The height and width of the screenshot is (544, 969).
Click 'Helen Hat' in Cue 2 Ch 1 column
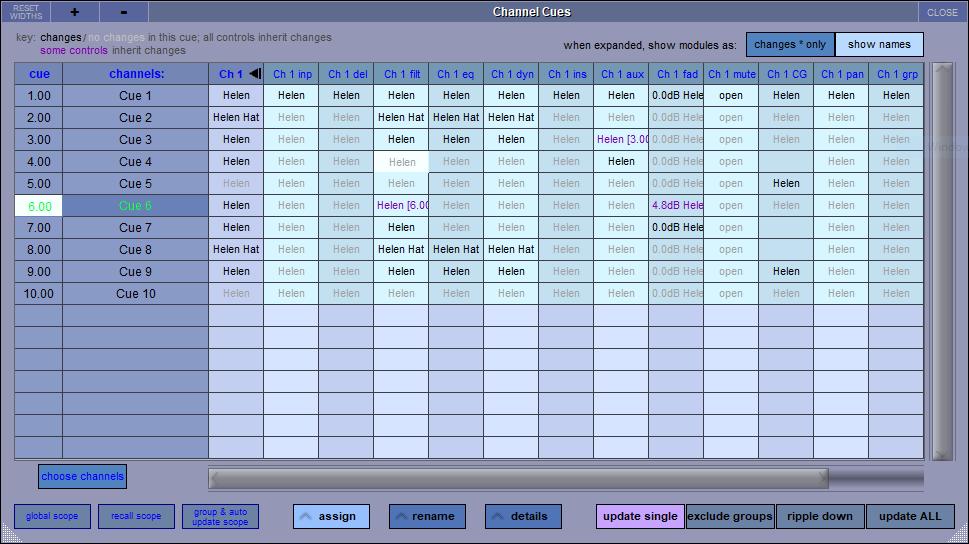coord(236,117)
